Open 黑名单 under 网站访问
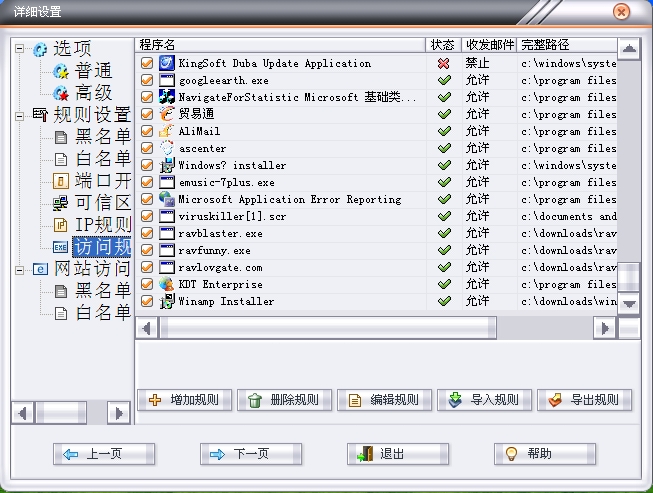The image size is (653, 493). (x=102, y=291)
